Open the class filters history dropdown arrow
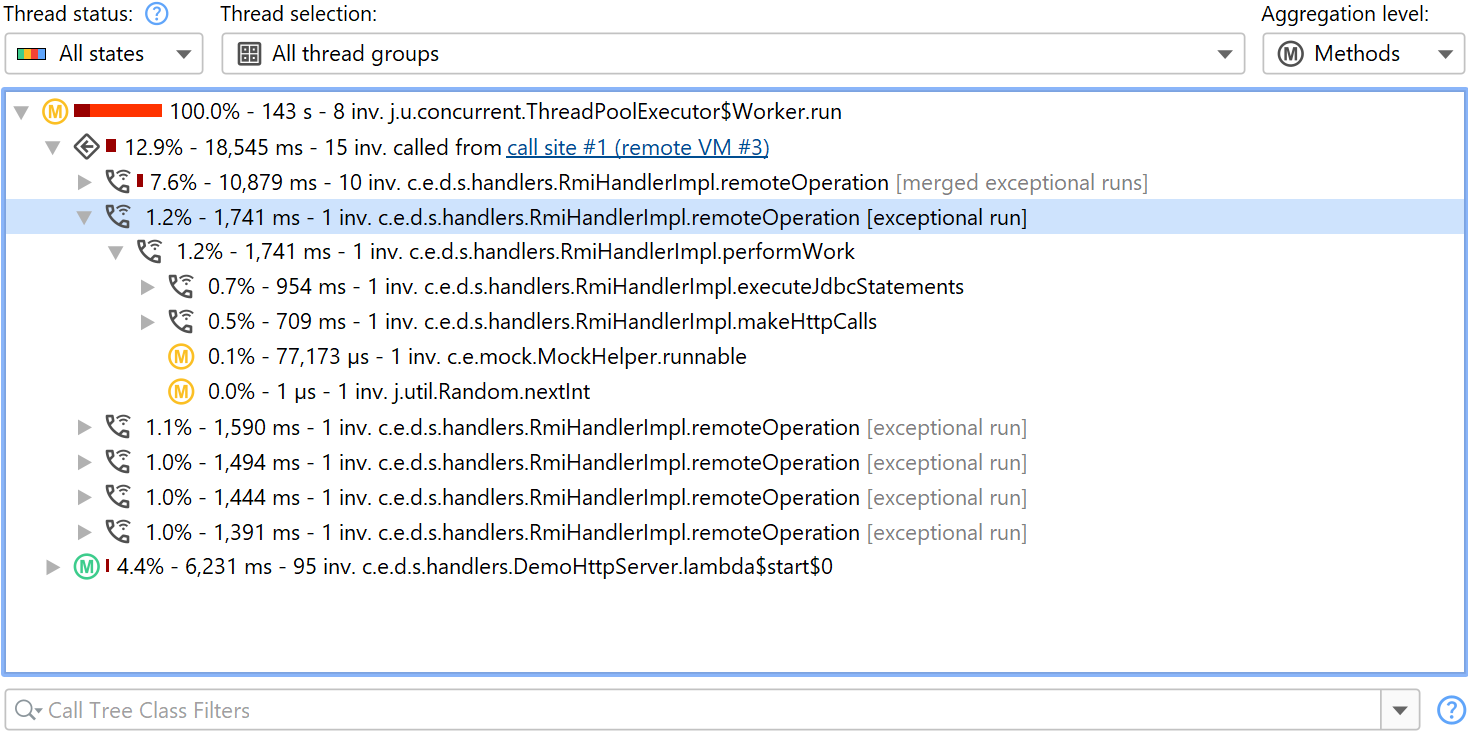1468x735 pixels. (x=1399, y=710)
